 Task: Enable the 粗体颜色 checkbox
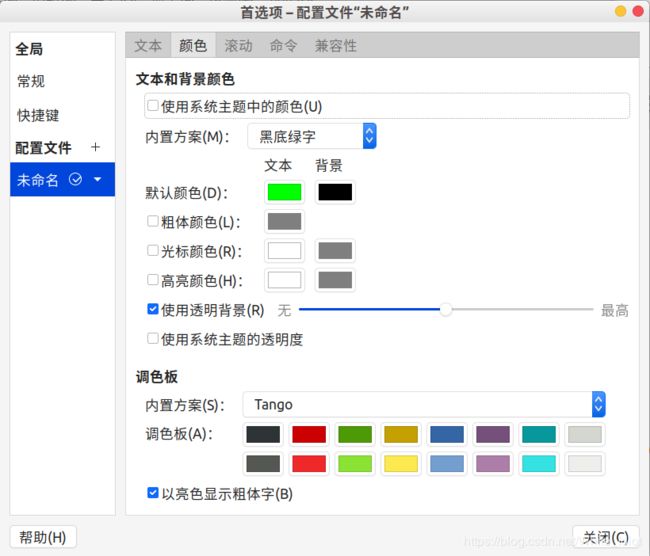[153, 221]
